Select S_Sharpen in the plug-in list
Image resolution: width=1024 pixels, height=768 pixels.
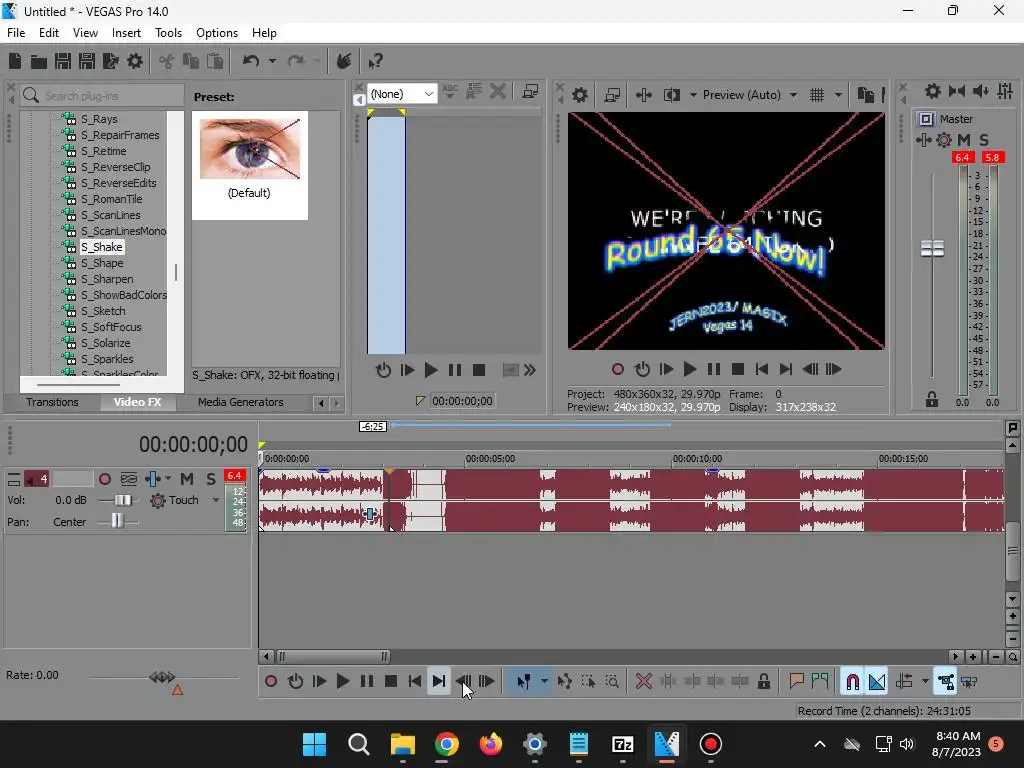(x=108, y=280)
